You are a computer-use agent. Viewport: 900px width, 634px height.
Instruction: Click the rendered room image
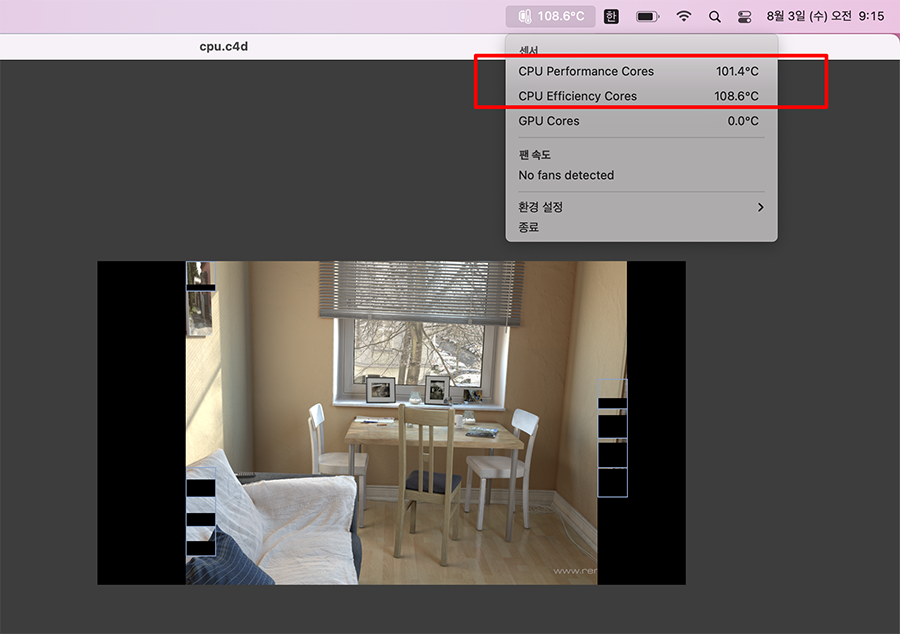pos(391,423)
